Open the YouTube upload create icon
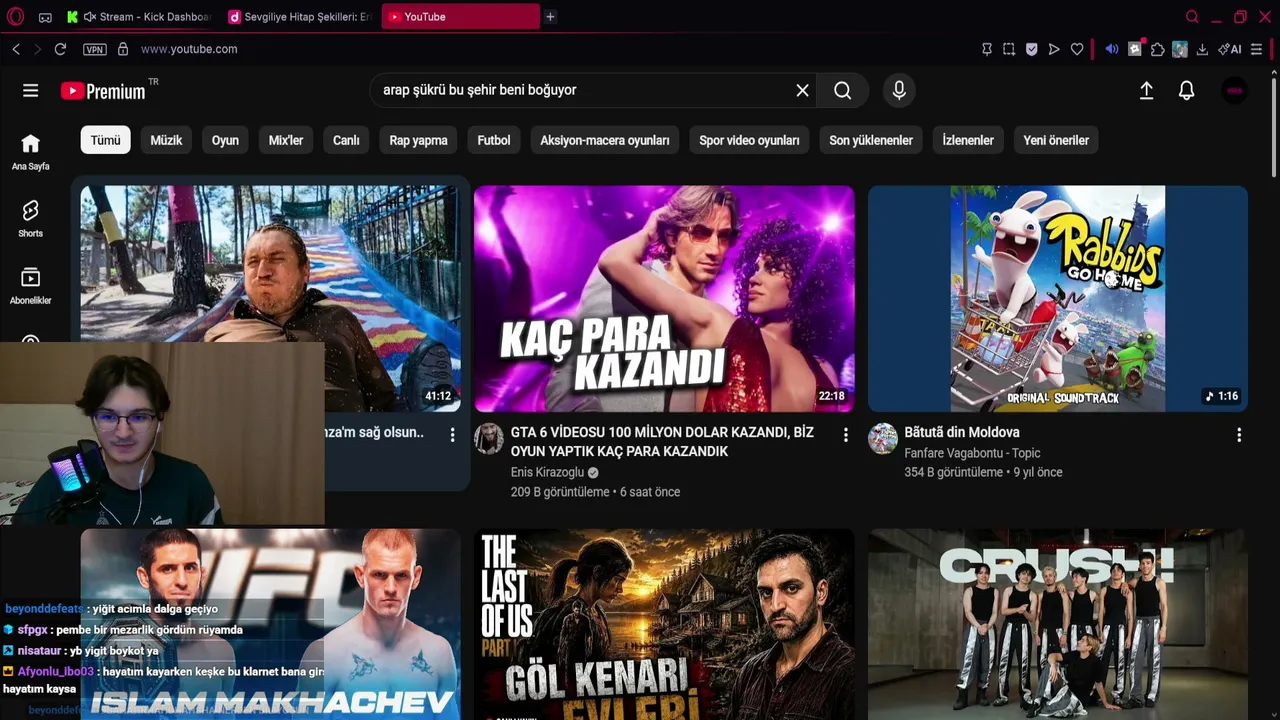The image size is (1280, 720). [x=1147, y=91]
